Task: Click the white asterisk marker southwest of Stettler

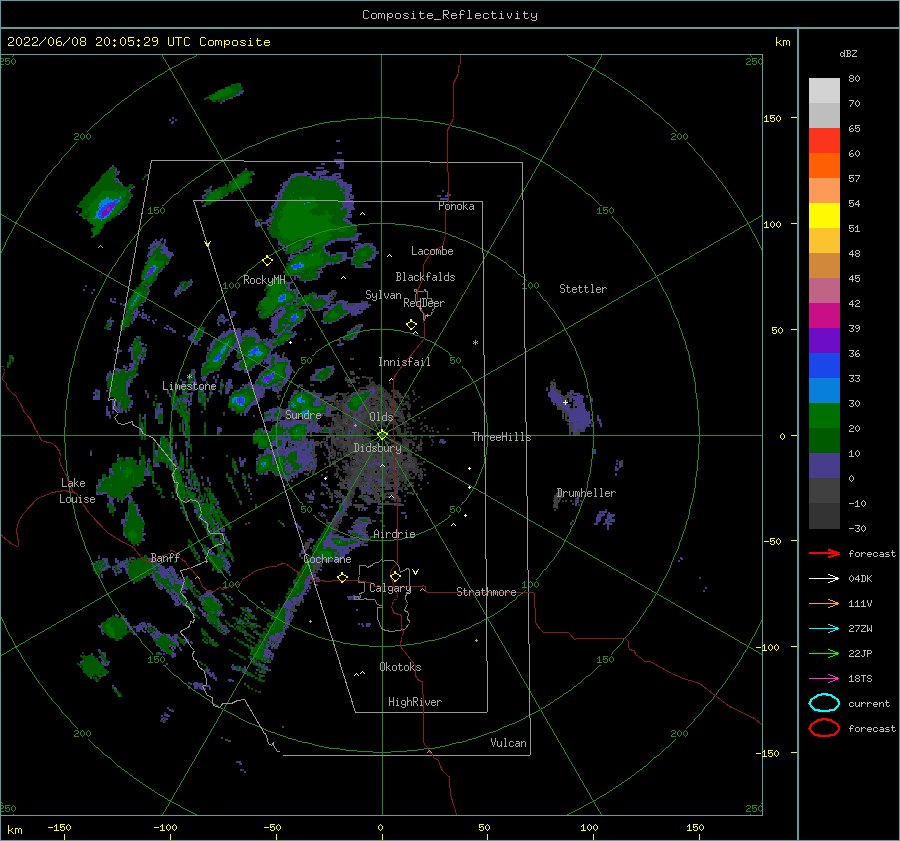Action: [475, 343]
